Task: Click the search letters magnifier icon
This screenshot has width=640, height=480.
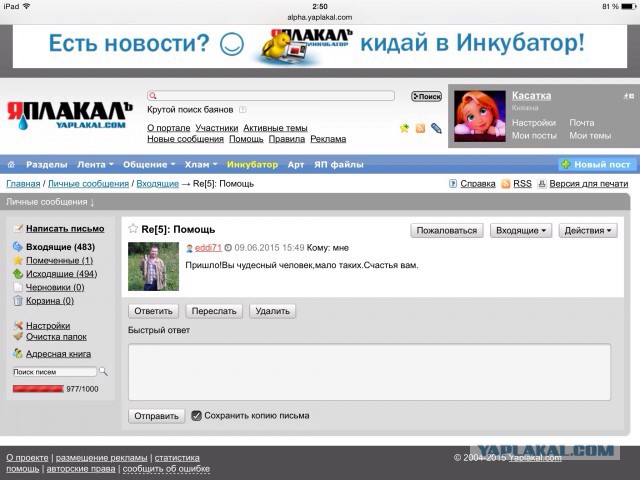Action: (104, 371)
